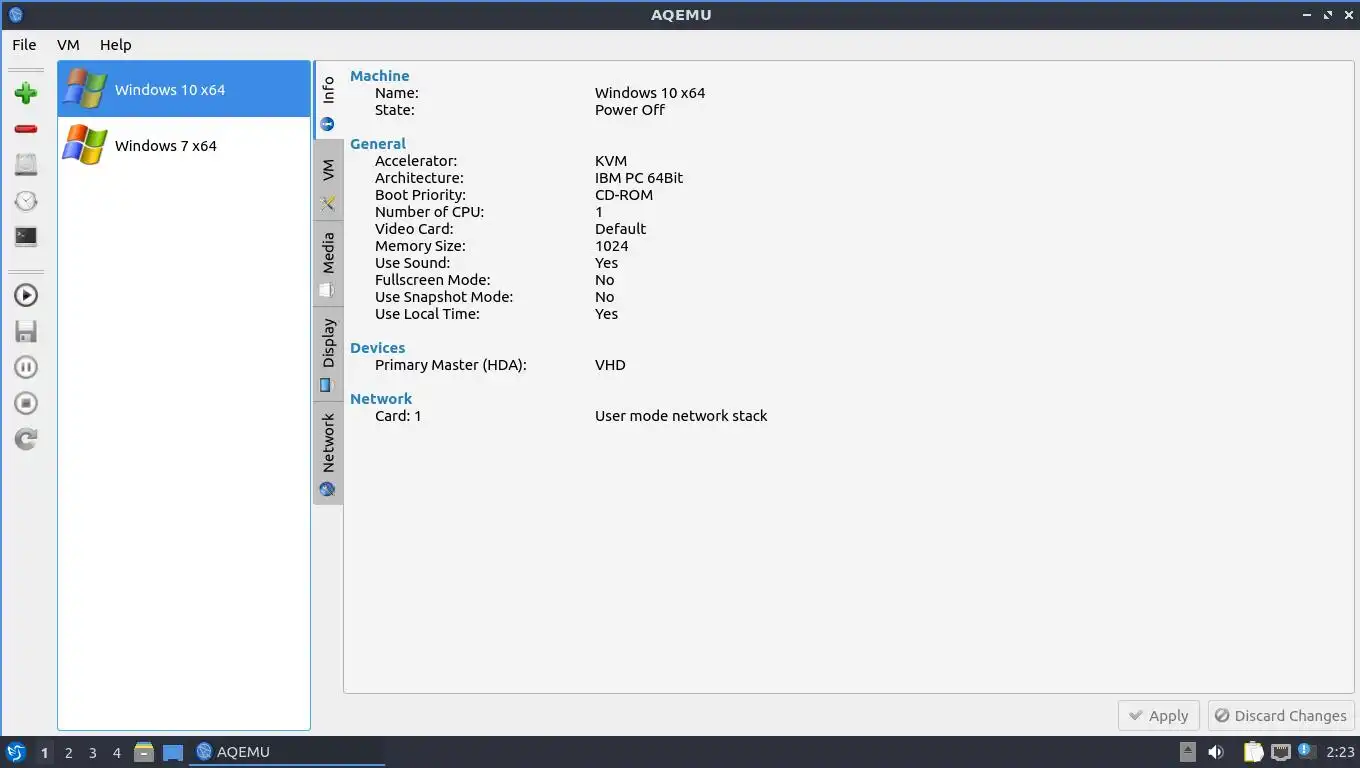Viewport: 1360px width, 768px height.
Task: Remove the VM using red minus icon
Action: point(26,129)
